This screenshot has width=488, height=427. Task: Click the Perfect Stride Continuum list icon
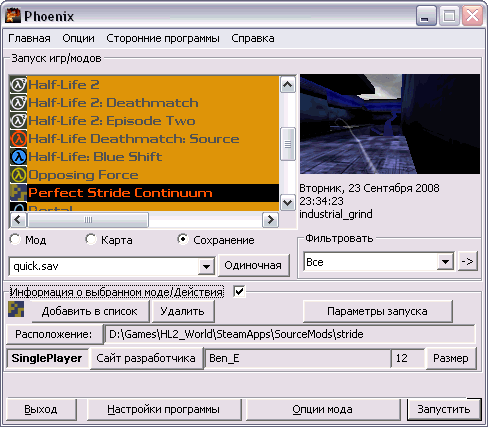(x=18, y=193)
